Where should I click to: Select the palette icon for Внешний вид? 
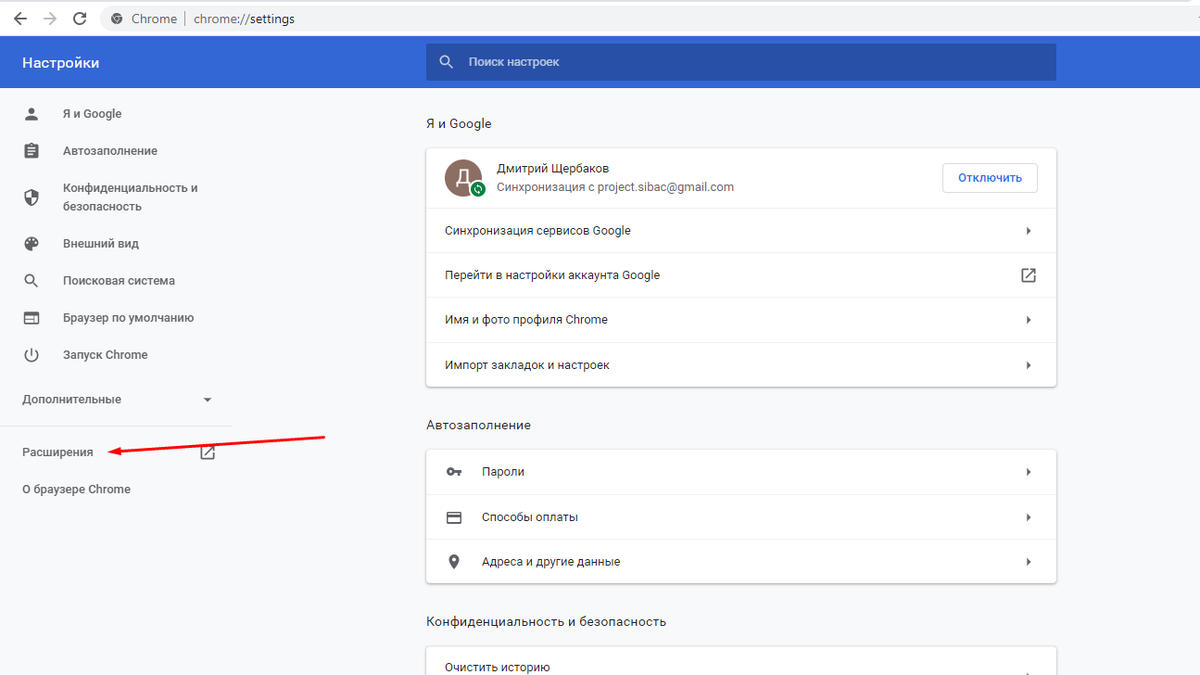click(30, 243)
